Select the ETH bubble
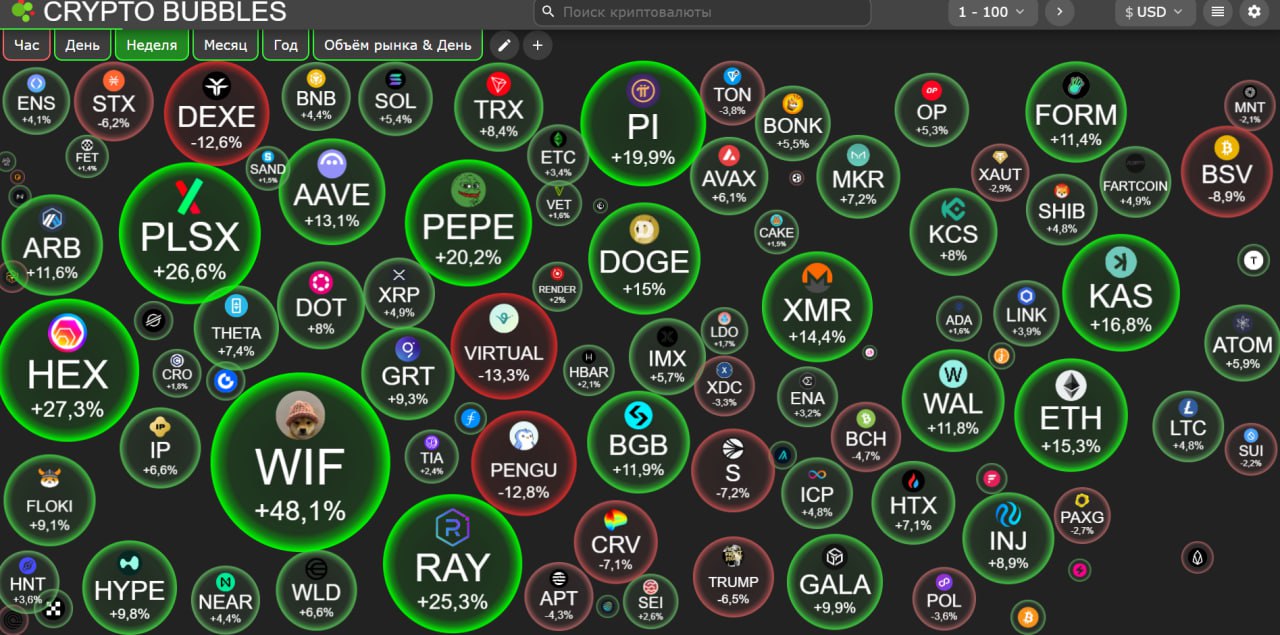 pos(1071,414)
